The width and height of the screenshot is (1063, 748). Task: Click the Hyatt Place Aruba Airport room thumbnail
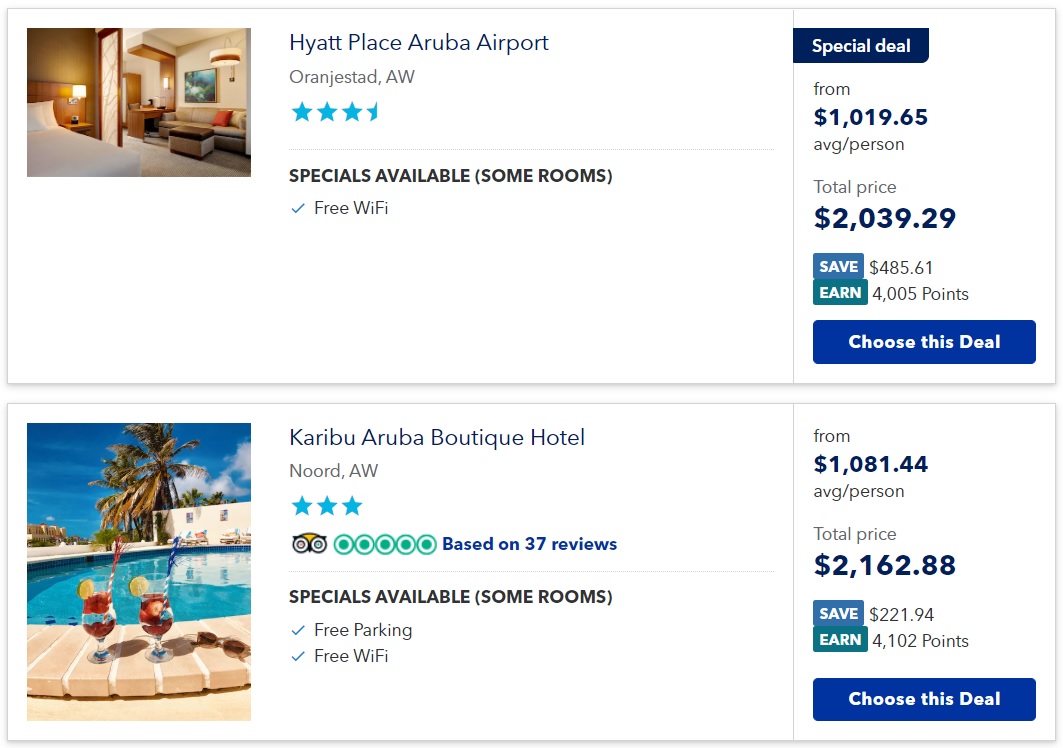(139, 102)
